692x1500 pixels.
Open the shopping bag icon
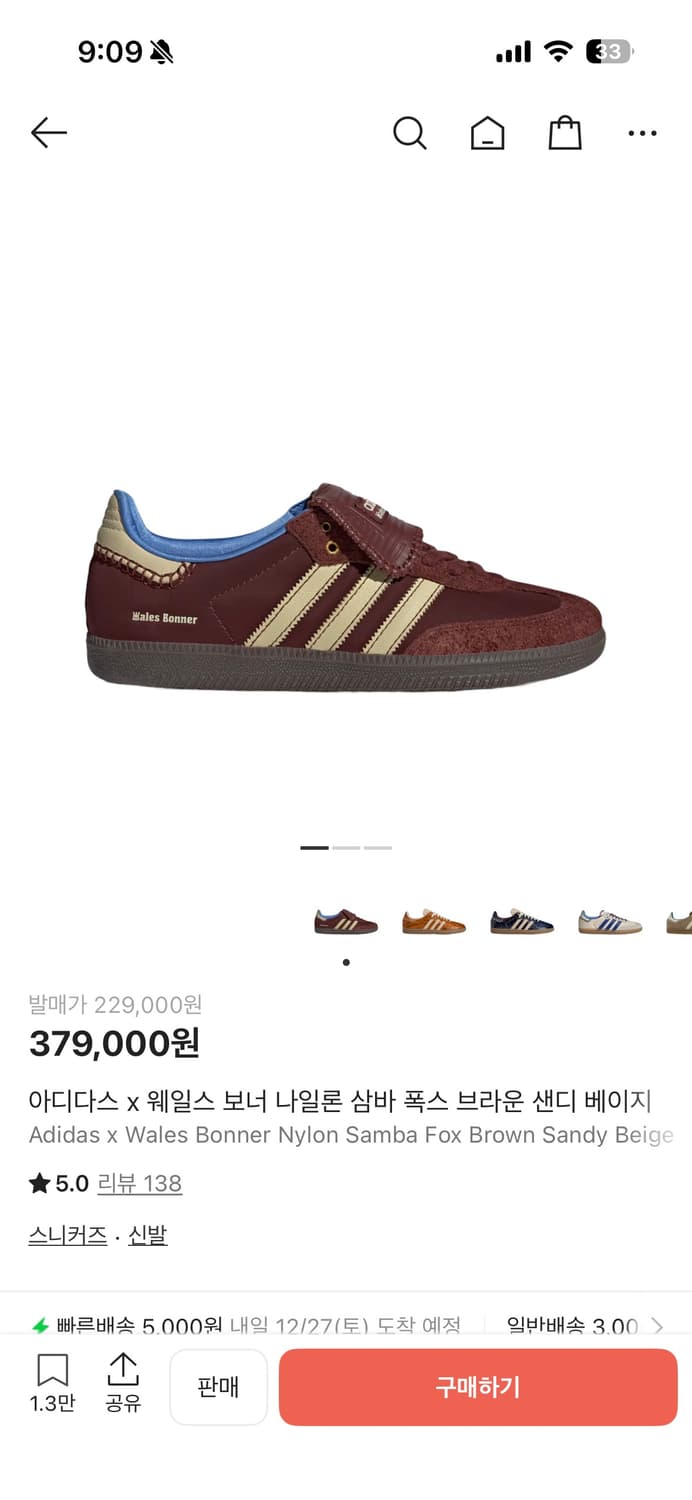click(565, 133)
